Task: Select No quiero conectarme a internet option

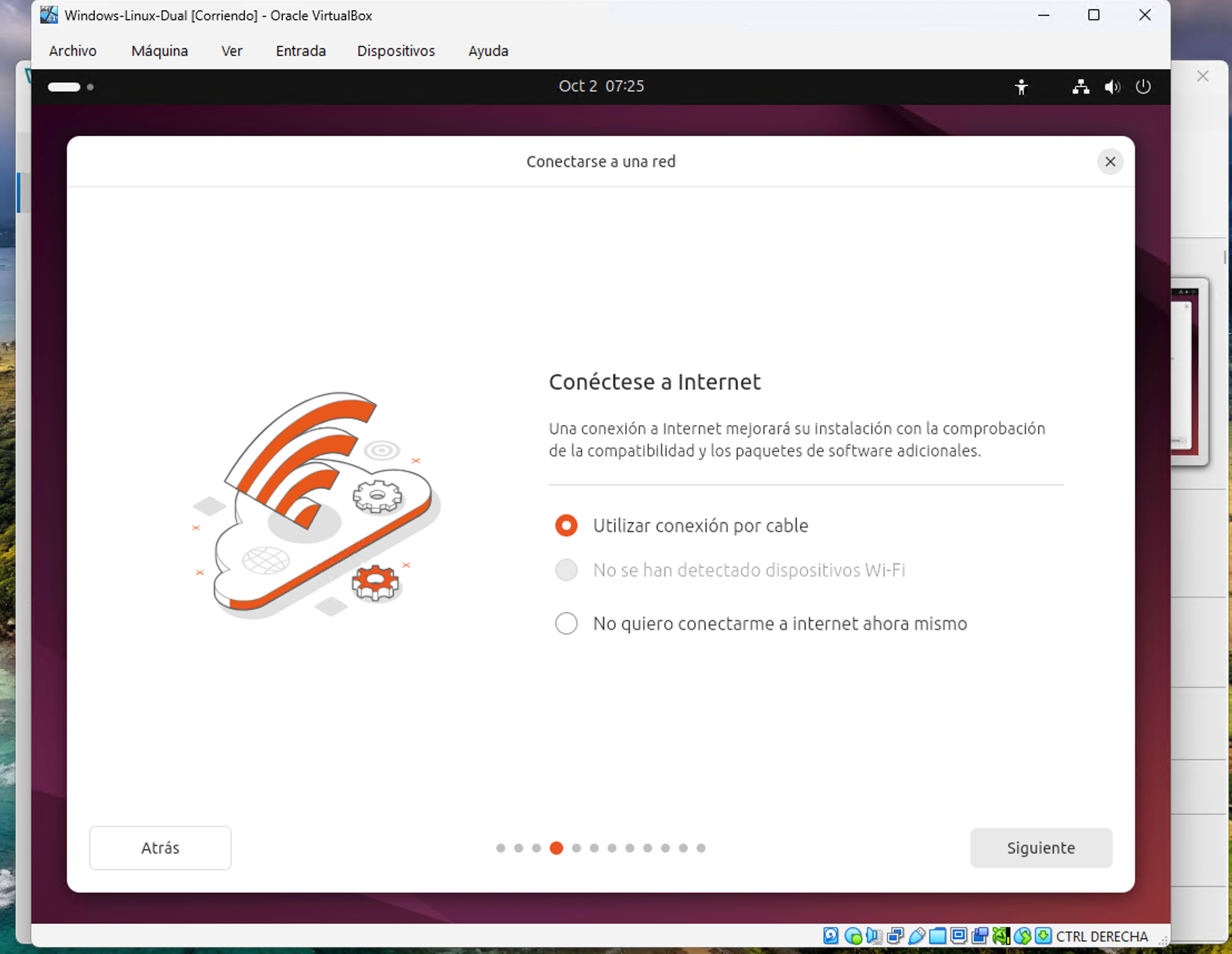Action: [x=762, y=623]
